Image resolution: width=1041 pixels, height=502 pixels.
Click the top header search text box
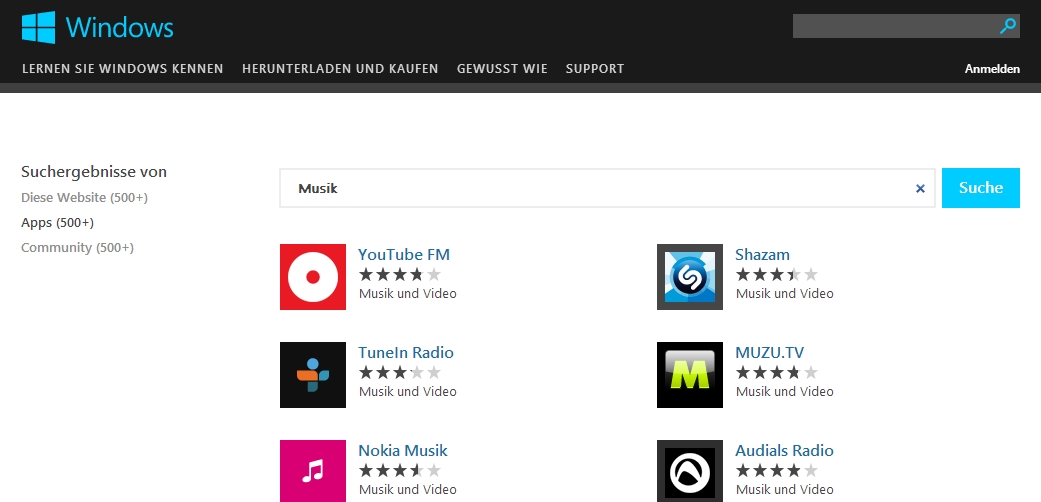pyautogui.click(x=895, y=26)
